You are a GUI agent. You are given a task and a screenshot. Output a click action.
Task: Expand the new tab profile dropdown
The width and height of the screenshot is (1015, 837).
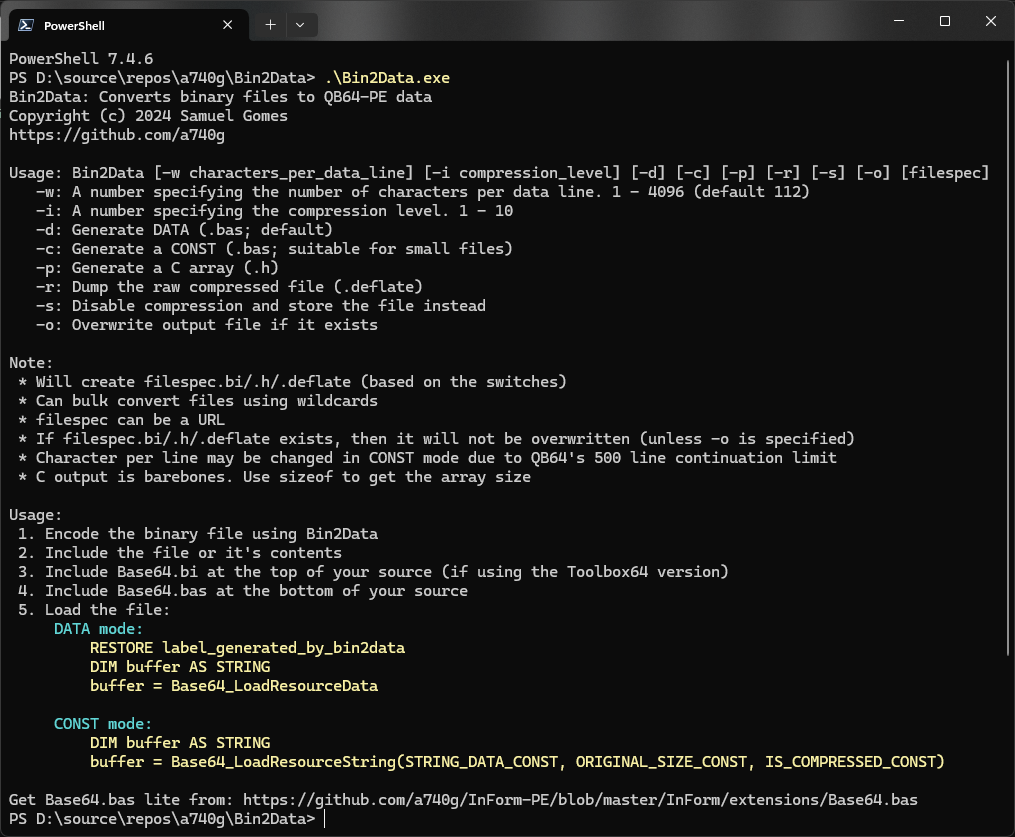pyautogui.click(x=300, y=25)
